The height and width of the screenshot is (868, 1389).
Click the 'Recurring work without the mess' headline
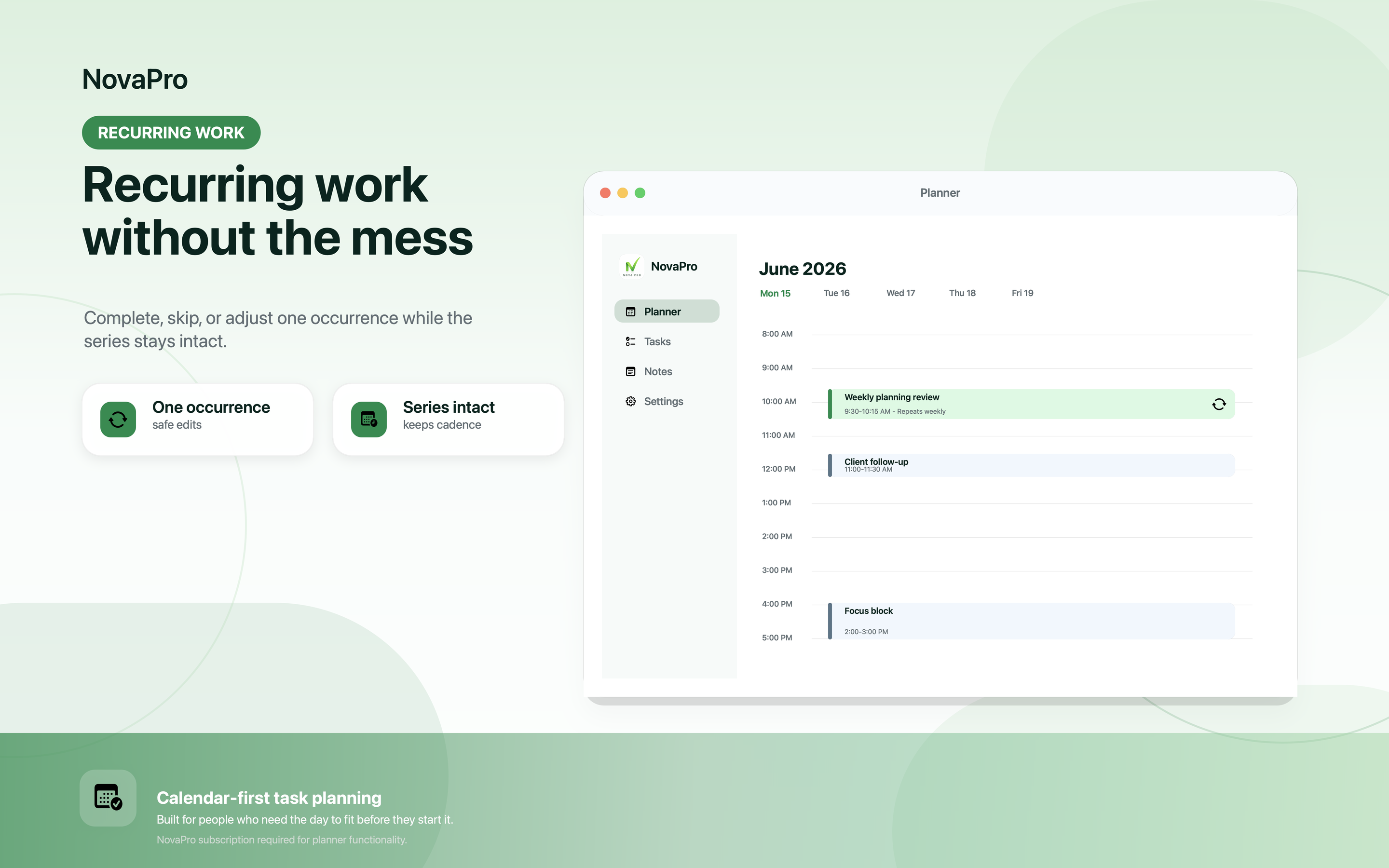[278, 211]
